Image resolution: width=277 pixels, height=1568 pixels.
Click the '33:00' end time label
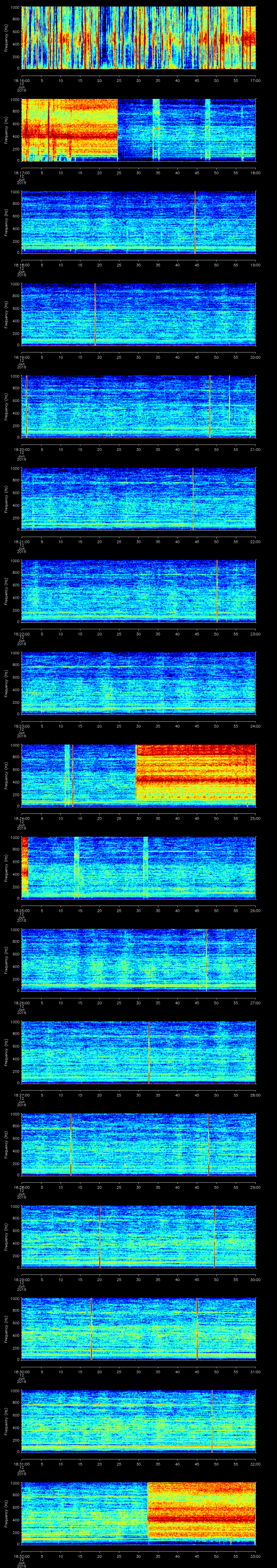[x=255, y=1556]
